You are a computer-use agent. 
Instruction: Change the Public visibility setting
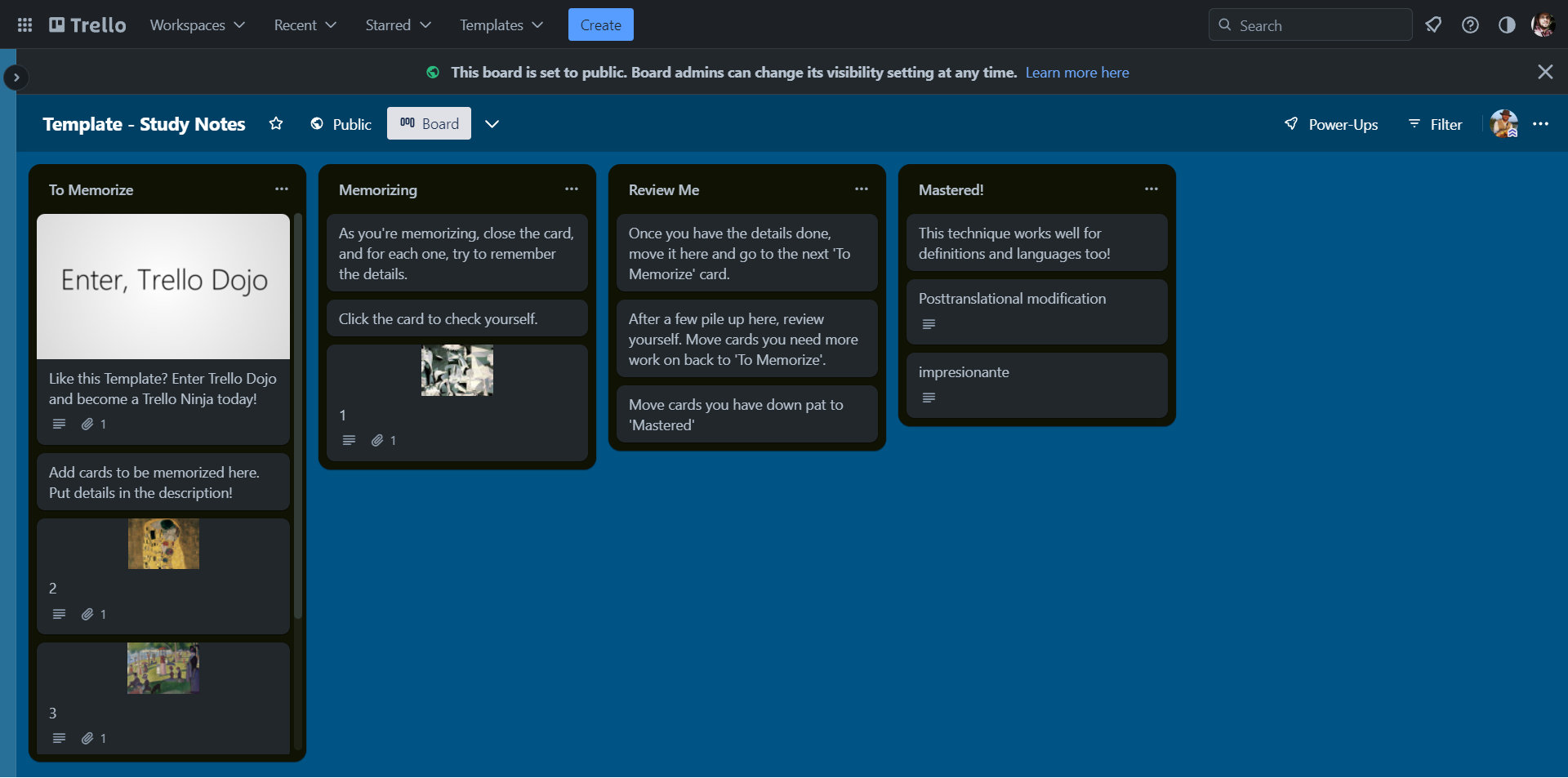pyautogui.click(x=341, y=124)
